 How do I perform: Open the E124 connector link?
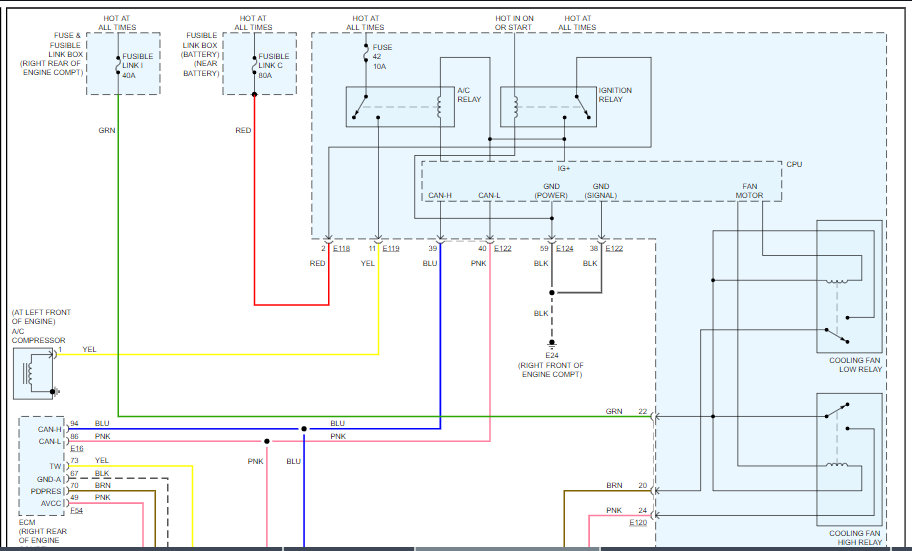pos(564,248)
